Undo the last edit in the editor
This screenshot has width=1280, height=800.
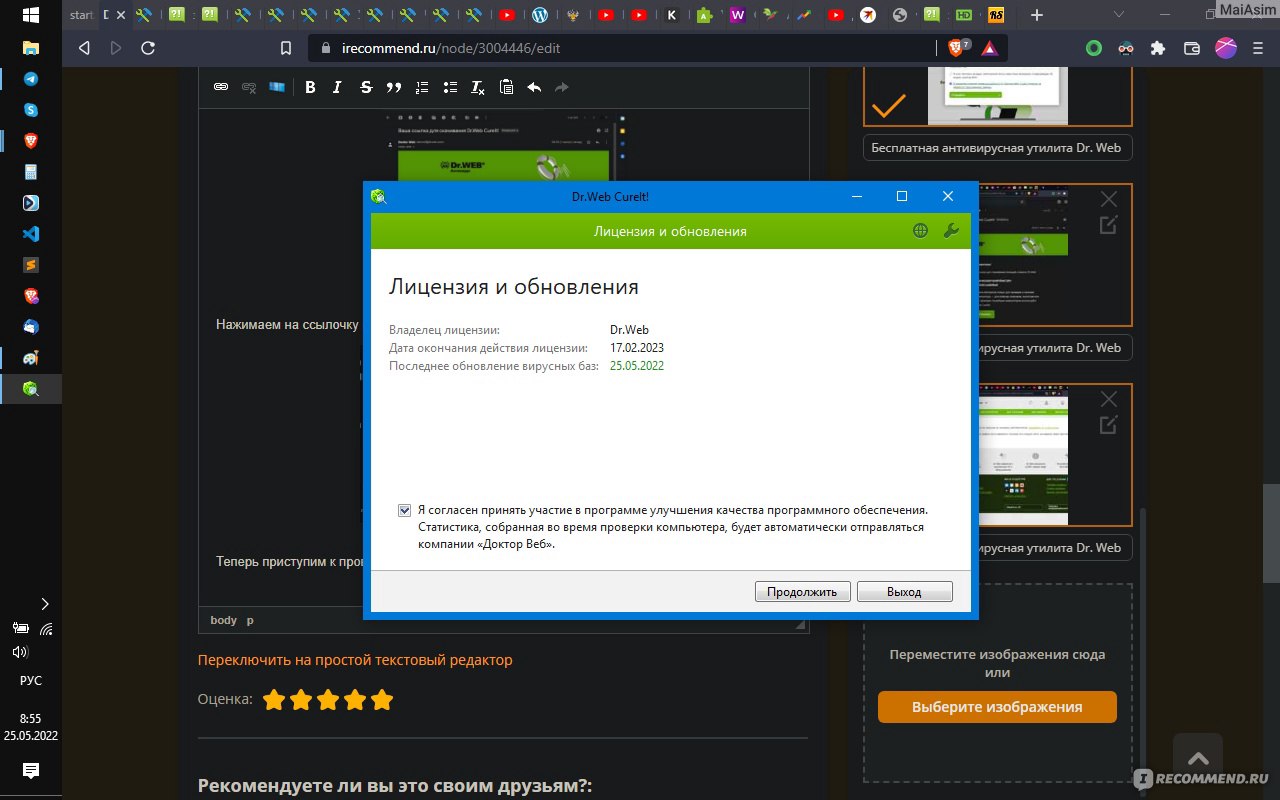tap(534, 88)
